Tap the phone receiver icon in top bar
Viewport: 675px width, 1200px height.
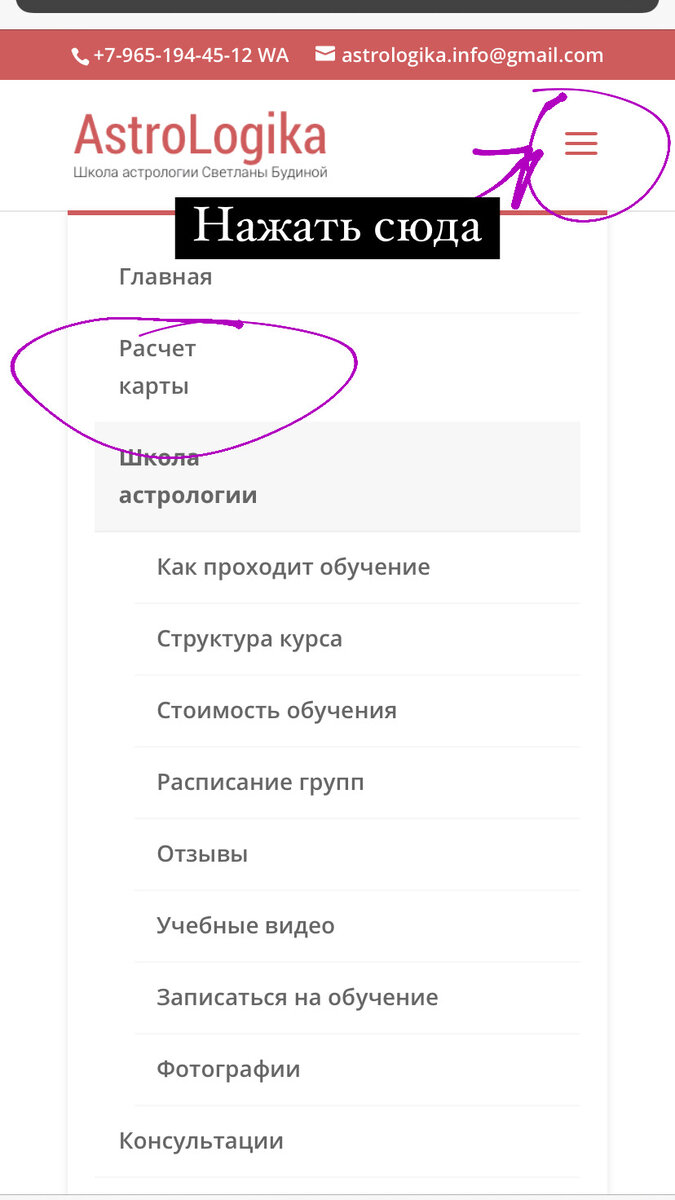click(x=79, y=54)
